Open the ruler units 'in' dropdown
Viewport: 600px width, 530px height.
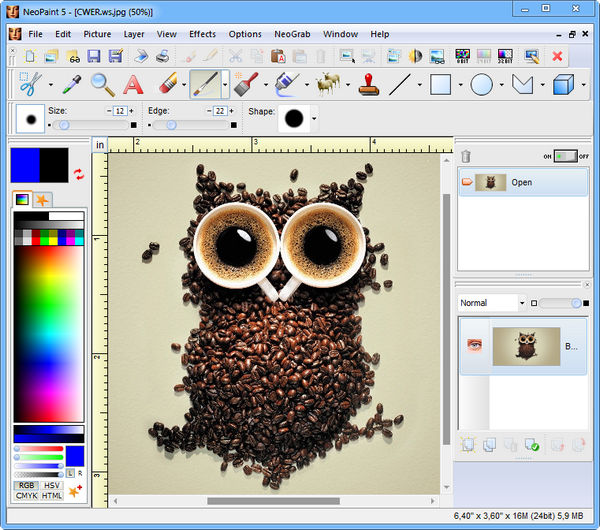tap(99, 145)
